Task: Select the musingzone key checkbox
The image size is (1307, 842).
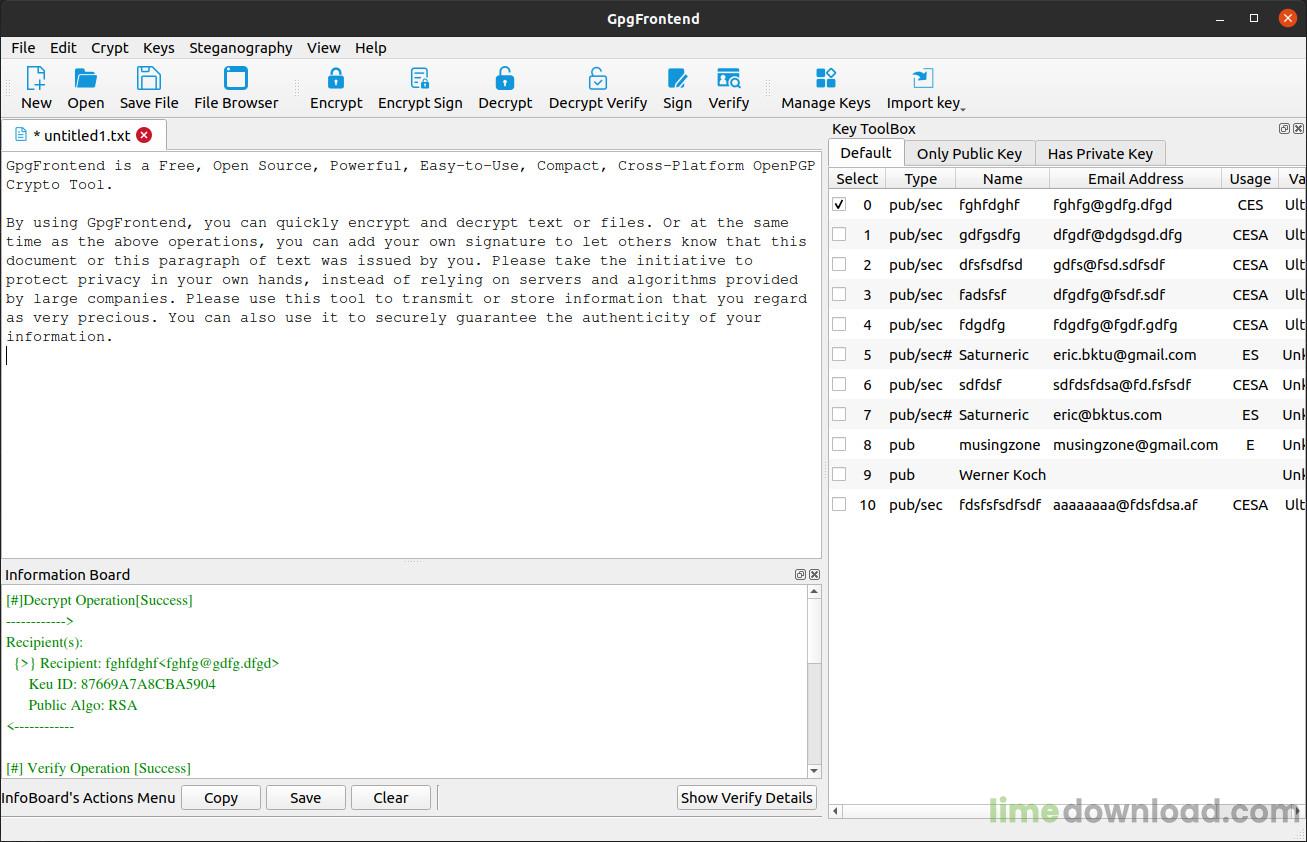Action: pyautogui.click(x=839, y=444)
